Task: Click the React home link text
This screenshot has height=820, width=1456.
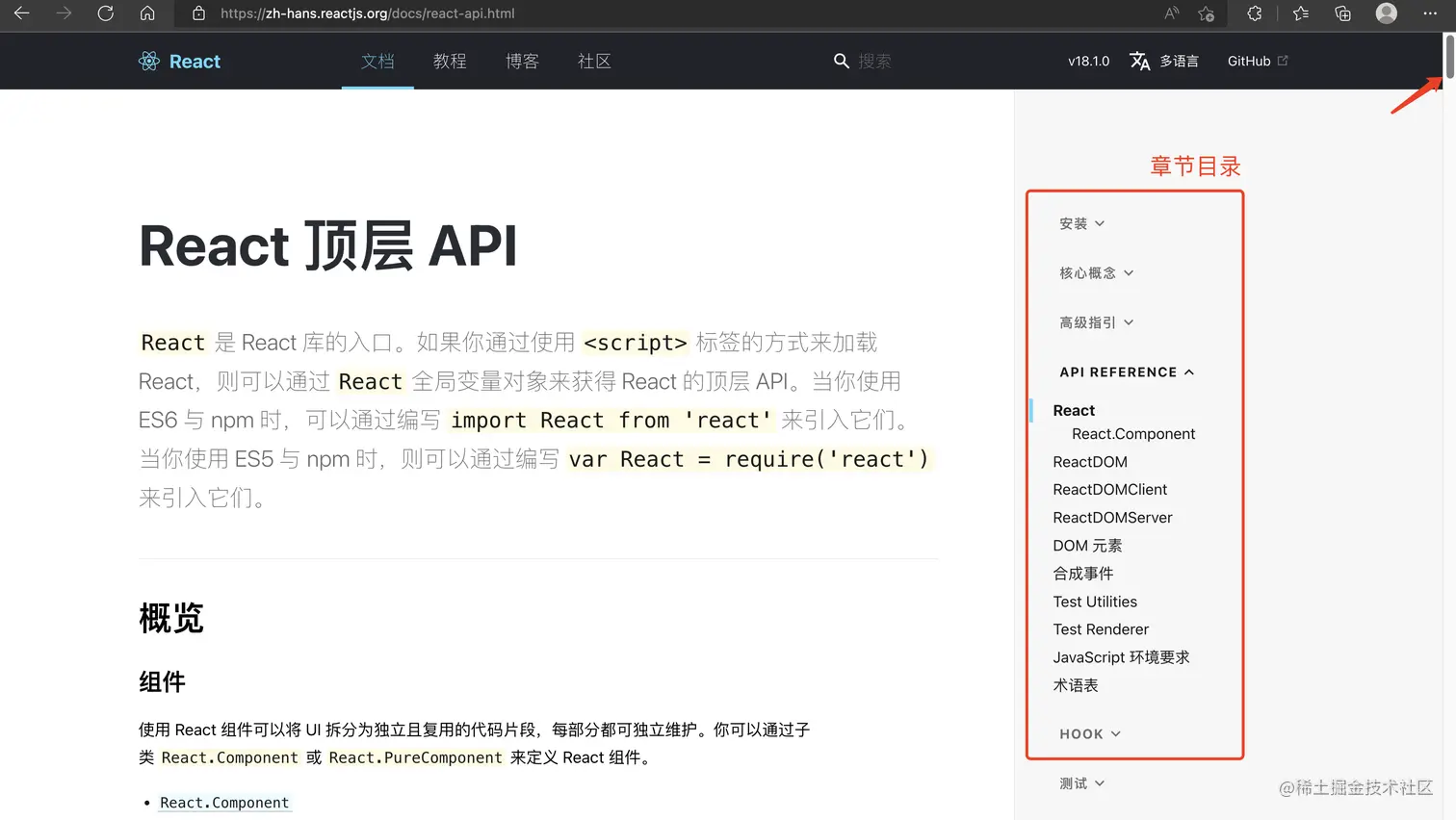Action: 195,61
